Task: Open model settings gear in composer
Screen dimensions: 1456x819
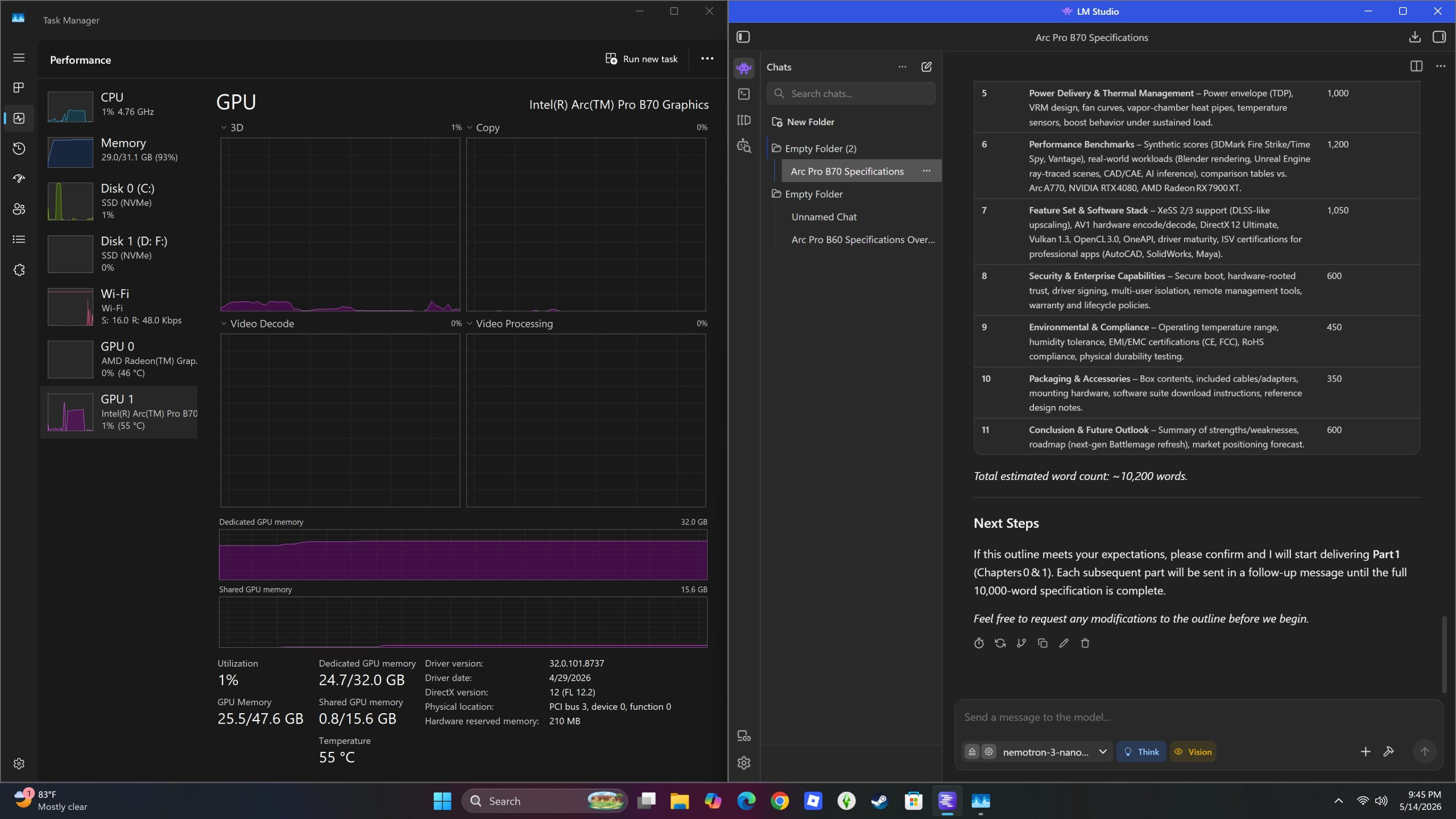Action: (x=989, y=752)
